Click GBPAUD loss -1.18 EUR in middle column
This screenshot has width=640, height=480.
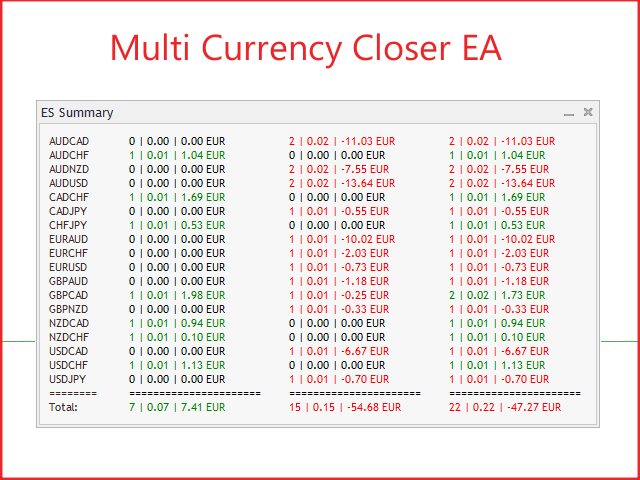click(x=365, y=281)
